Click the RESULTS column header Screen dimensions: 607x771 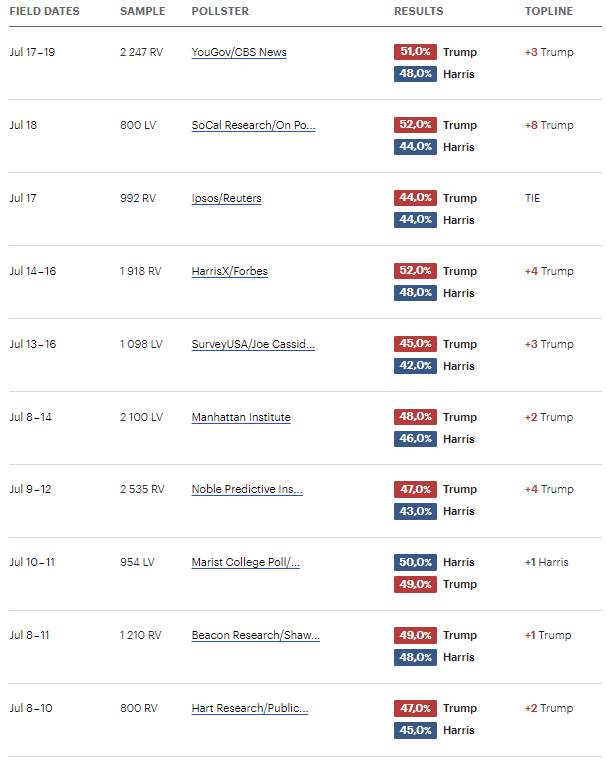tap(418, 11)
